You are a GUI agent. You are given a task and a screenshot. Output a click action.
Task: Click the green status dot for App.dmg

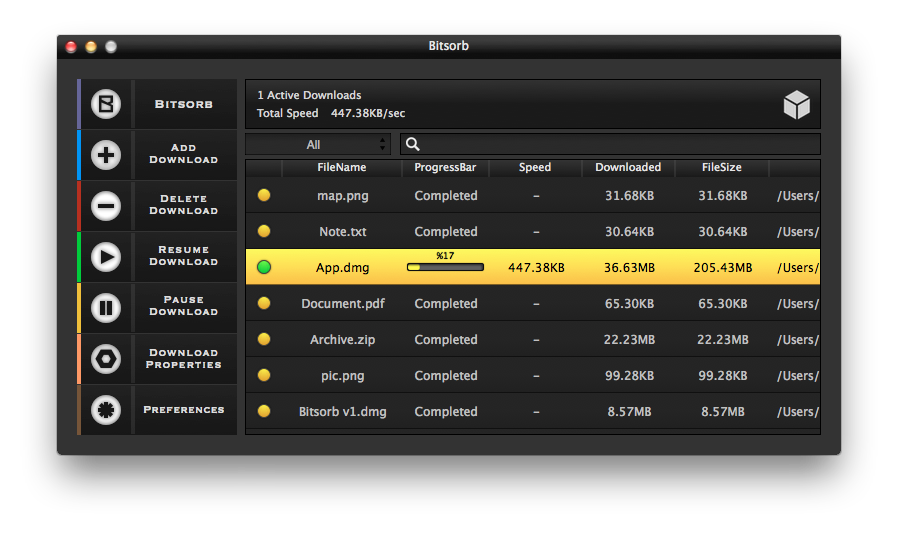(x=264, y=267)
